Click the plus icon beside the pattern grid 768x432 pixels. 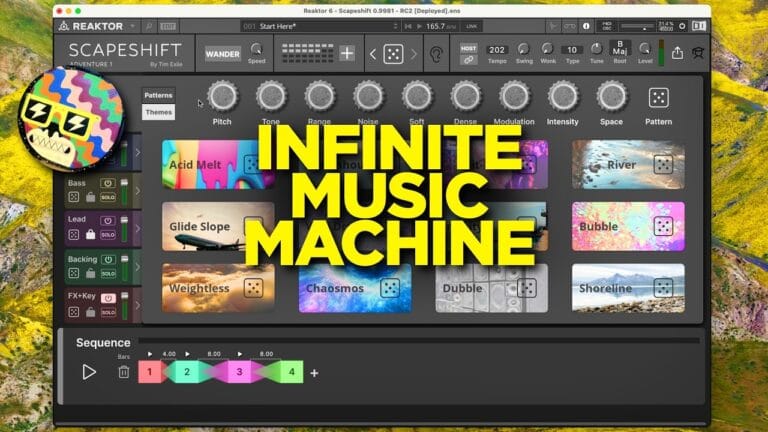pos(347,53)
